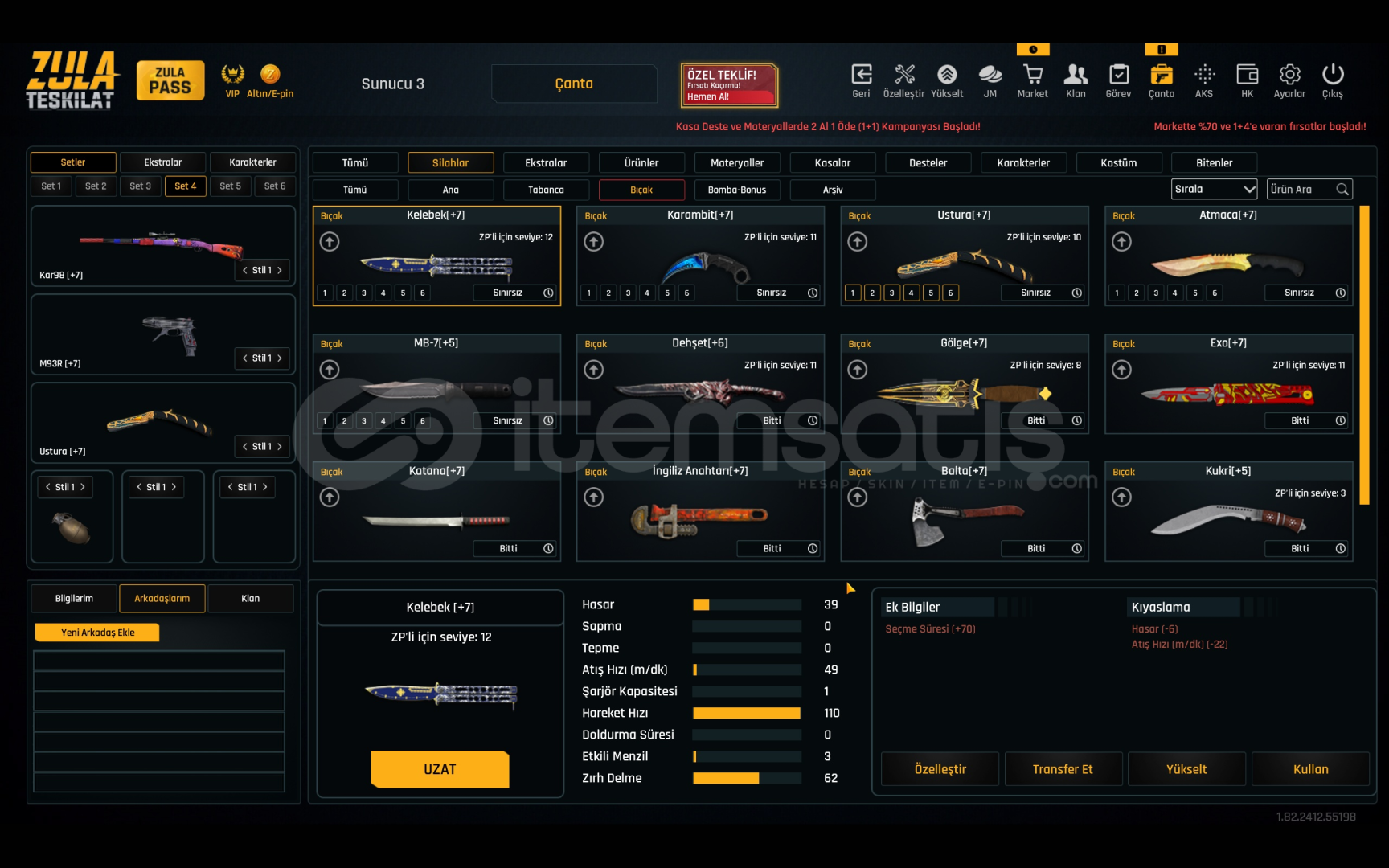This screenshot has height=868, width=1389.
Task: Click the upgrade arrow on the Balta card
Action: tap(858, 497)
